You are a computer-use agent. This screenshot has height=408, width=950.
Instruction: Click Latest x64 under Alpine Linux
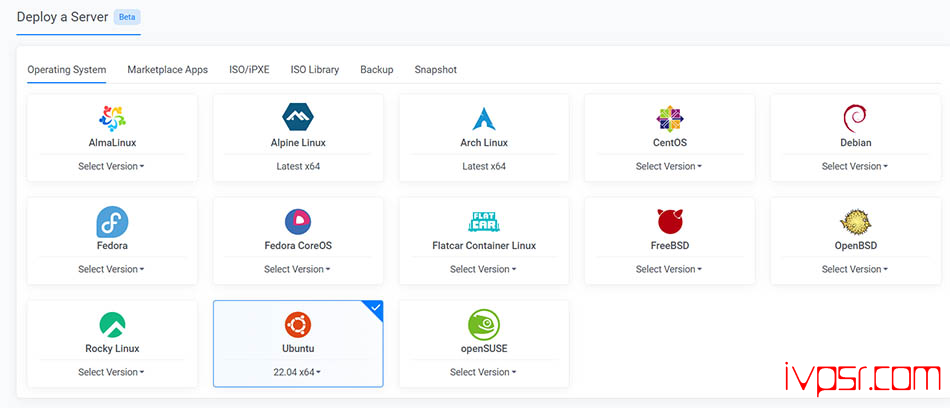[298, 167]
